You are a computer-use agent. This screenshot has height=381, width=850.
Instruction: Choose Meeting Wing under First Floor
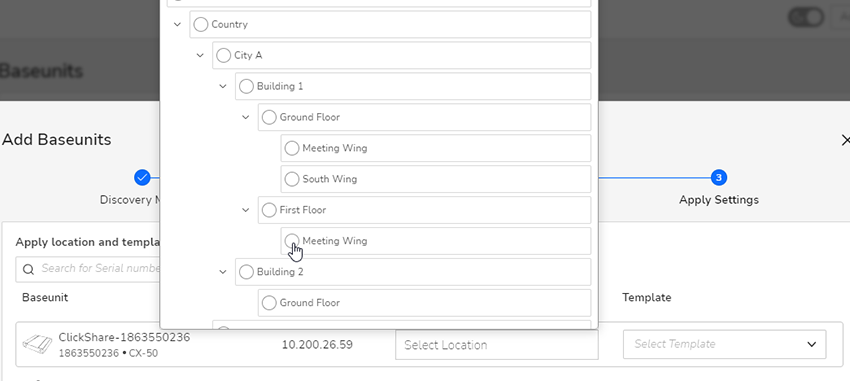pos(292,241)
